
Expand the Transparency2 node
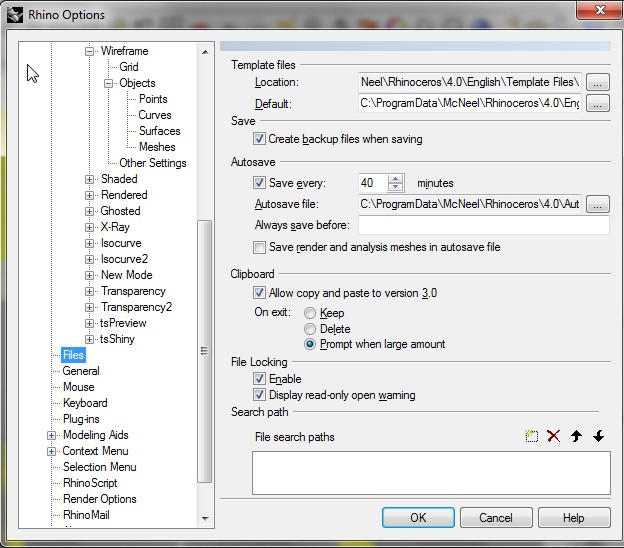pos(90,307)
